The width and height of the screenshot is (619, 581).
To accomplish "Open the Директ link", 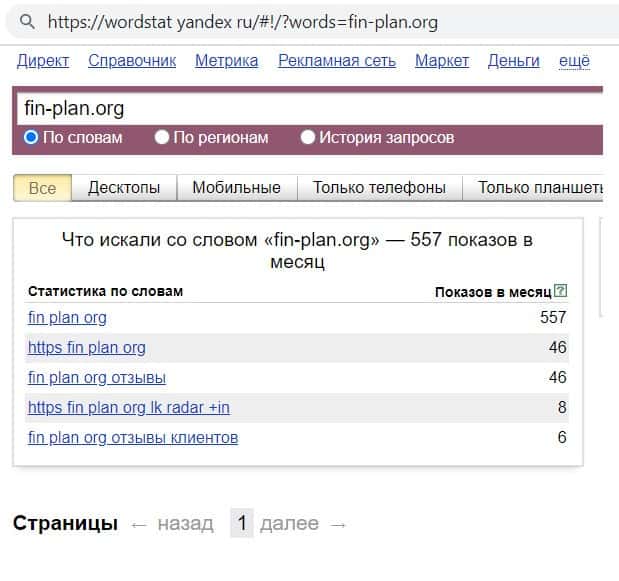I will [x=43, y=61].
